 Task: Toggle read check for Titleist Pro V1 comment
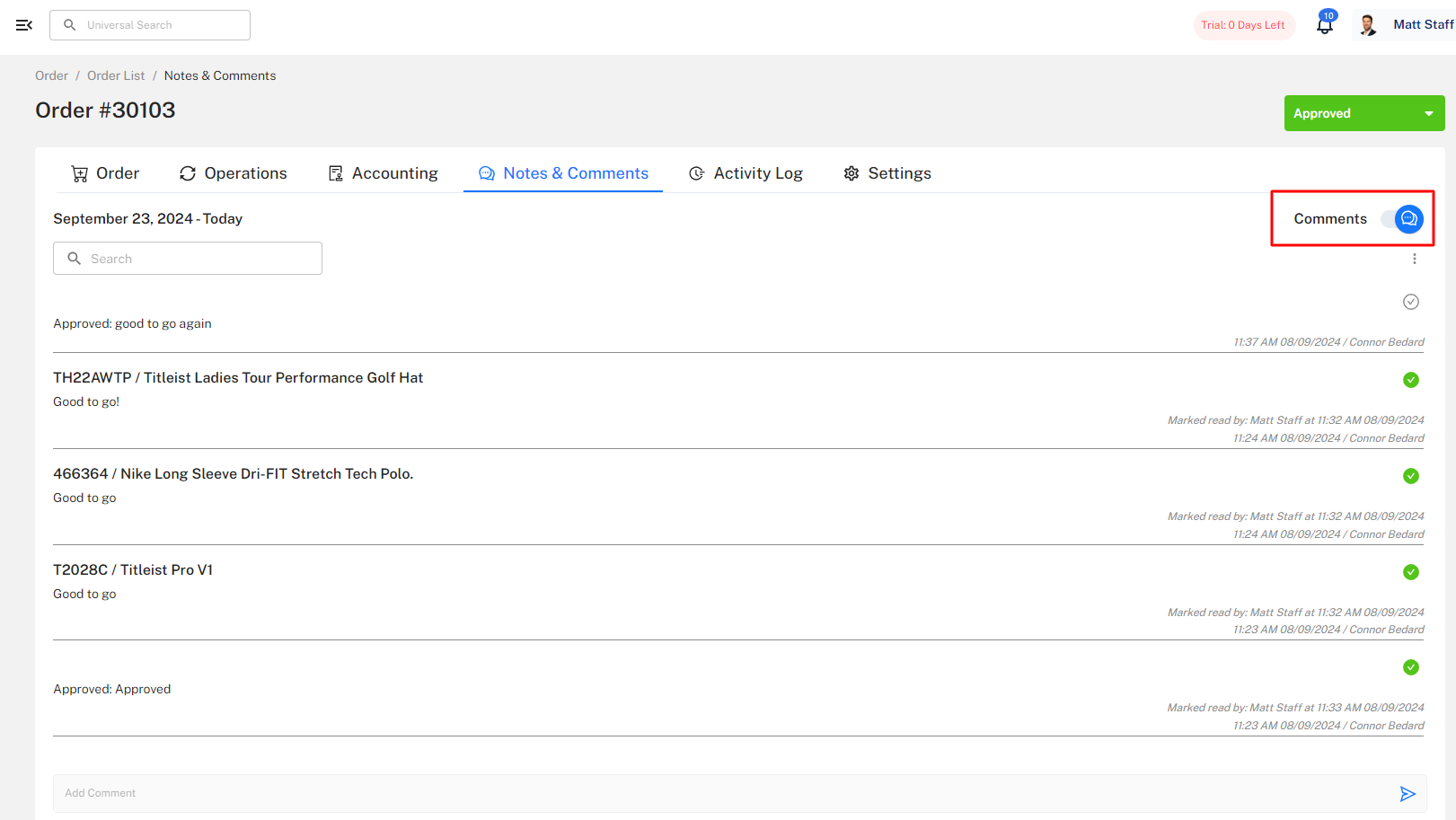[1411, 572]
